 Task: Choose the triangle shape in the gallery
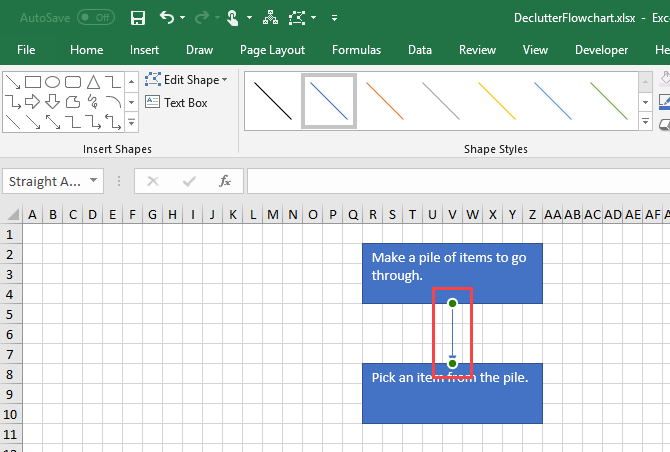pos(92,82)
